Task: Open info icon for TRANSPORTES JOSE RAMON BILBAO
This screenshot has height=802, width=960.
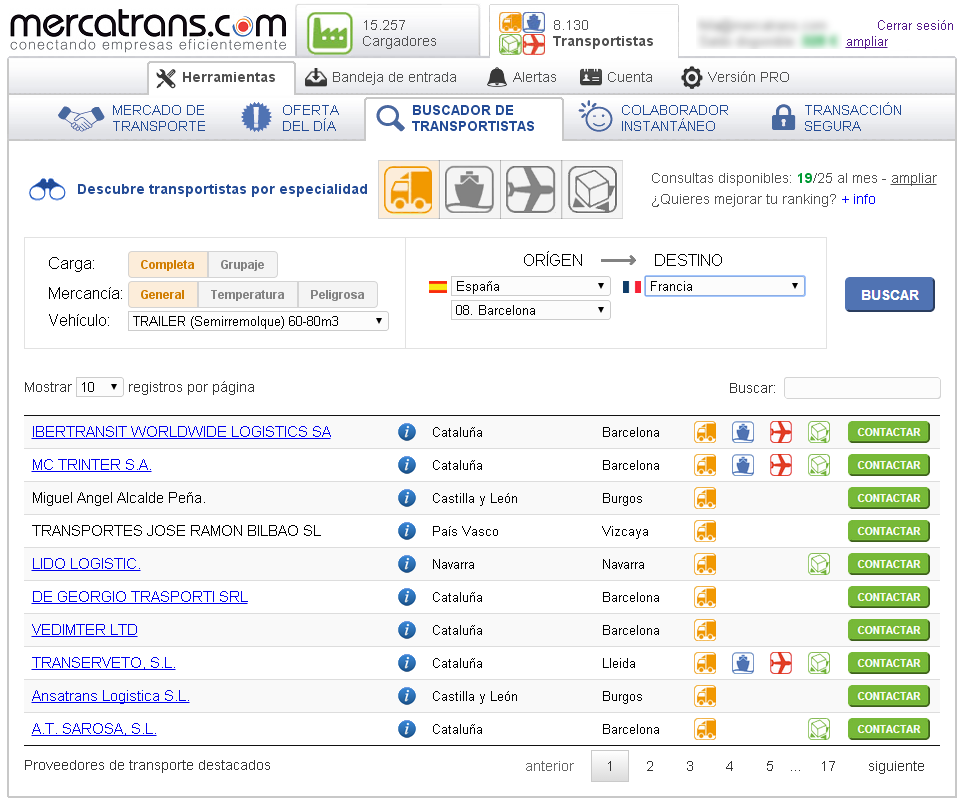Action: pyautogui.click(x=407, y=531)
